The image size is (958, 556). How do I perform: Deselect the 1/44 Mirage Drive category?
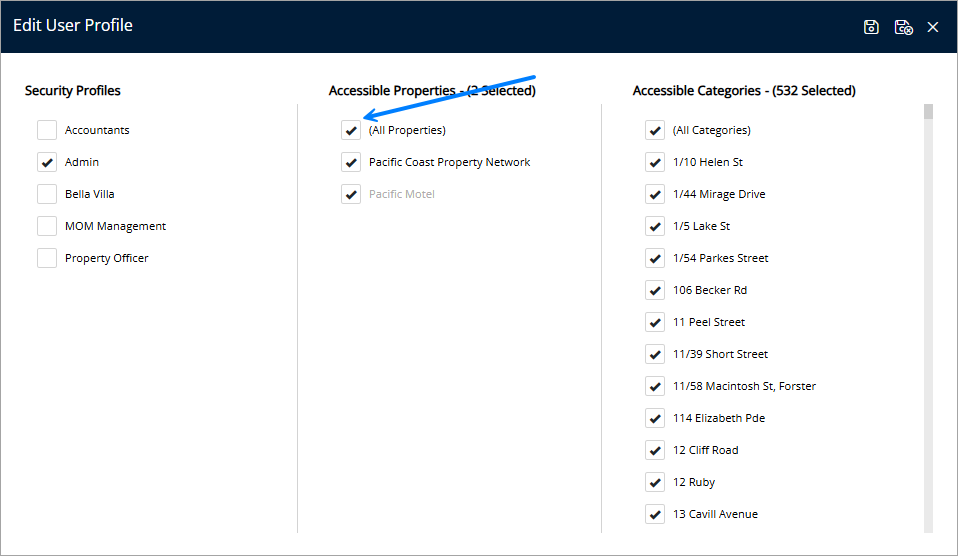655,194
